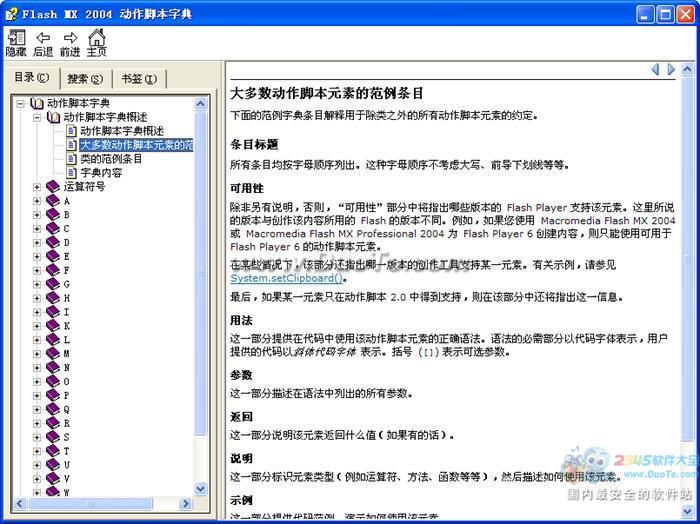Click the purple book icon for P
The width and height of the screenshot is (700, 524).
coord(53,395)
